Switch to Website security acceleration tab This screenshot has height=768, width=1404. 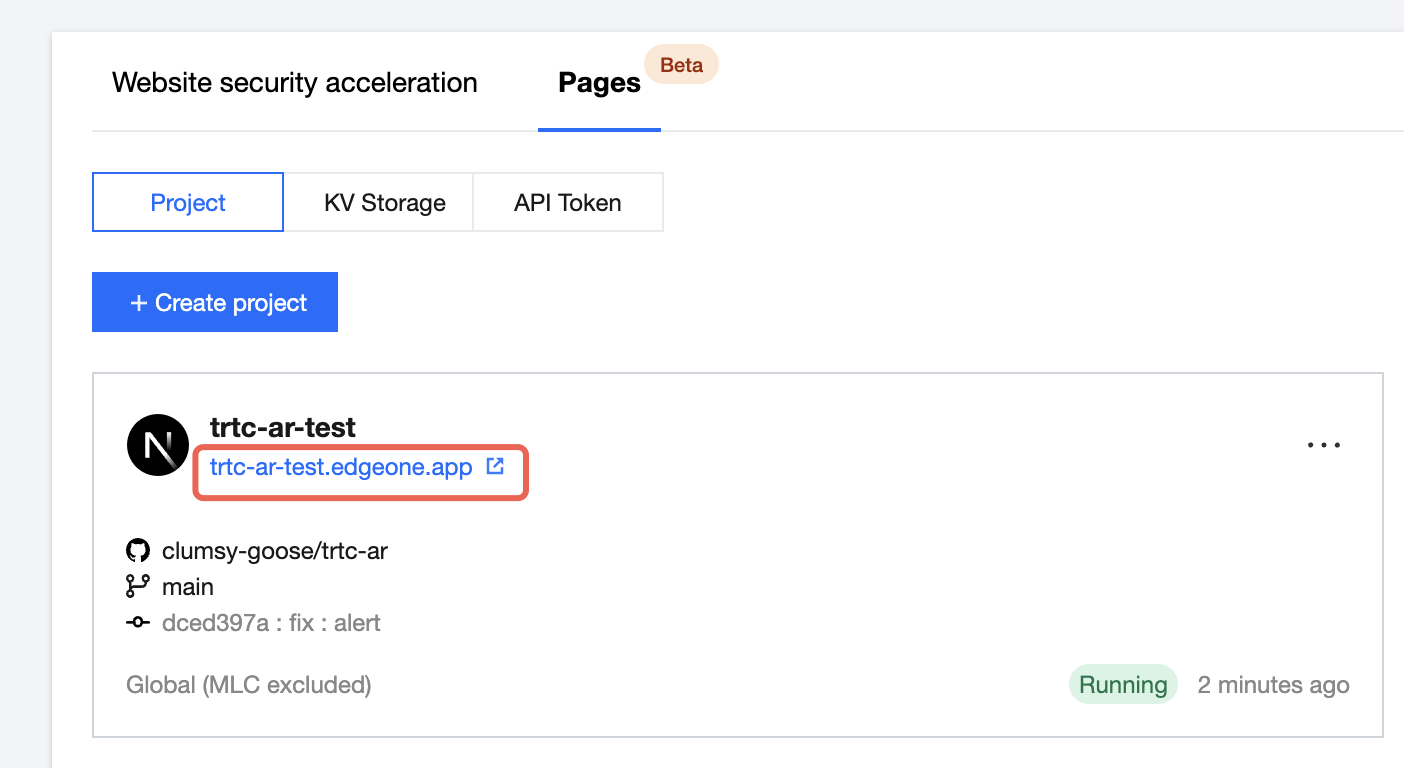click(295, 83)
